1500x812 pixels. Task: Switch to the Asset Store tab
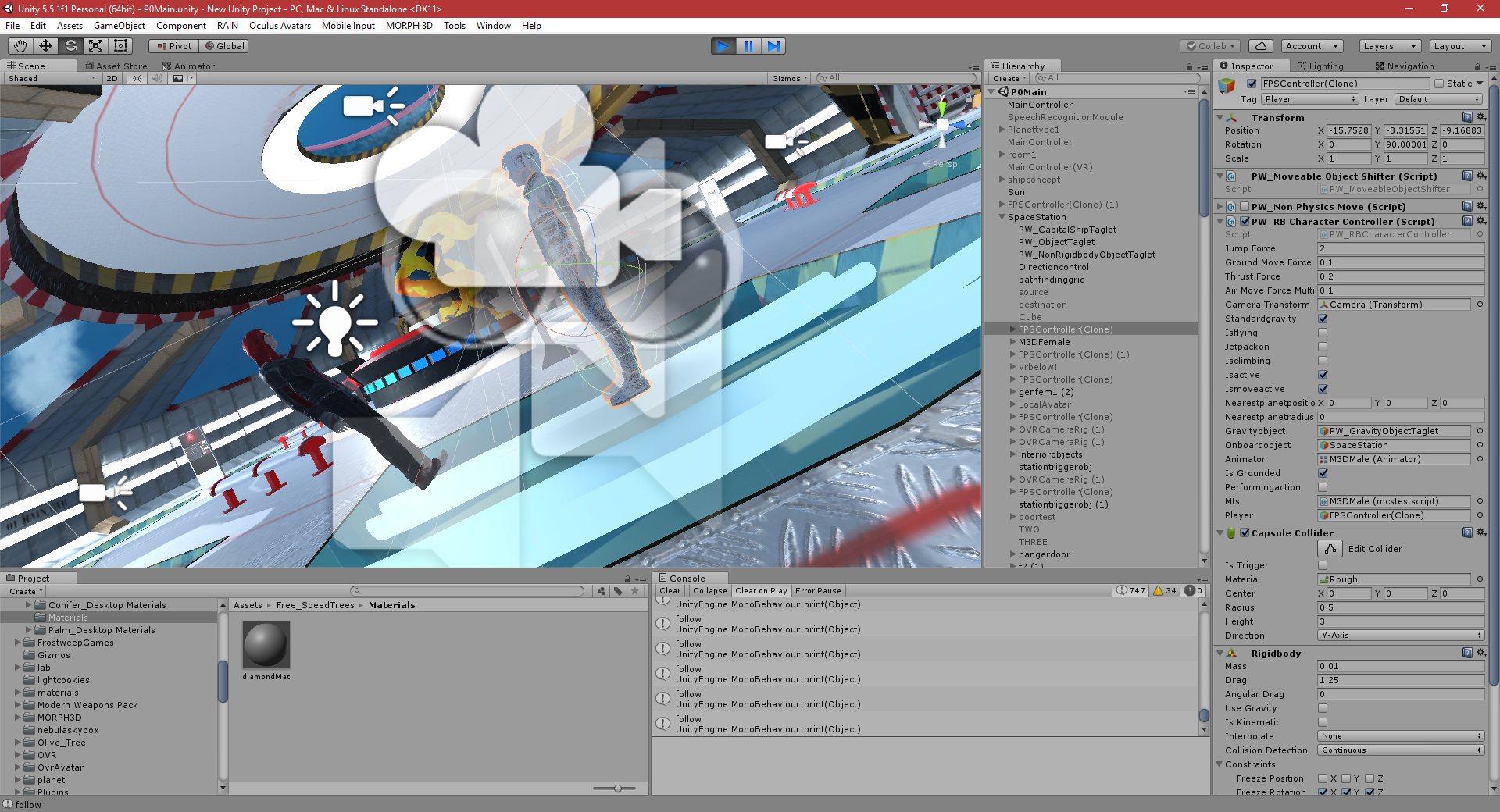click(x=116, y=66)
